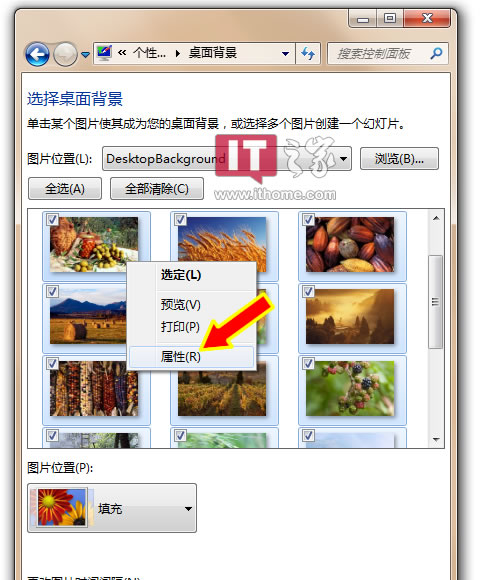The height and width of the screenshot is (580, 500).
Task: Expand the address bar history dropdown arrow
Action: click(x=285, y=54)
